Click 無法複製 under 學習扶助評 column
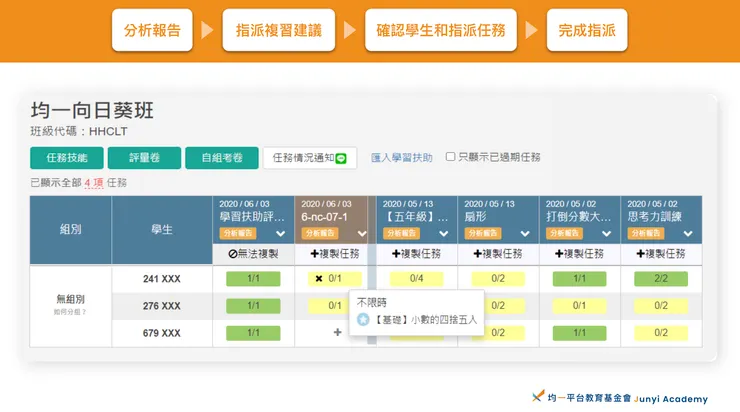 (253, 254)
